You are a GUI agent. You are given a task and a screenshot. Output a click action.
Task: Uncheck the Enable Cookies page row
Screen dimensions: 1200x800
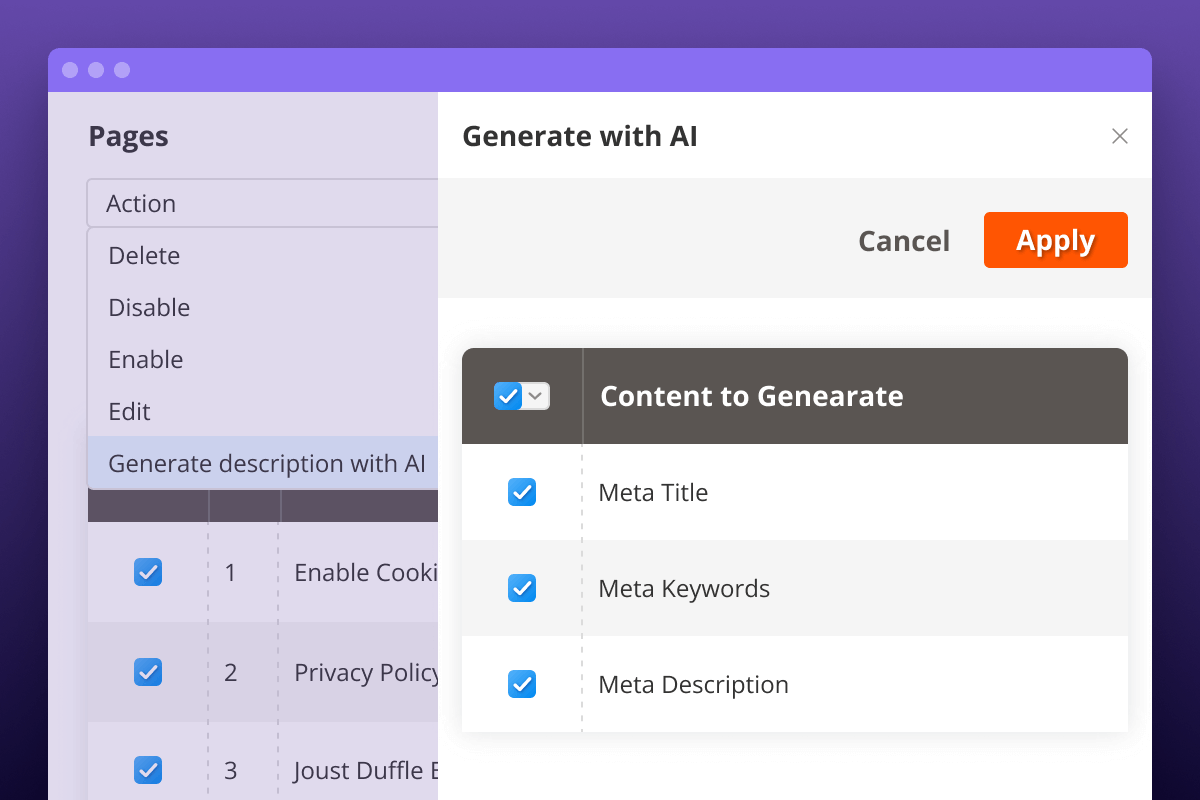(x=147, y=572)
